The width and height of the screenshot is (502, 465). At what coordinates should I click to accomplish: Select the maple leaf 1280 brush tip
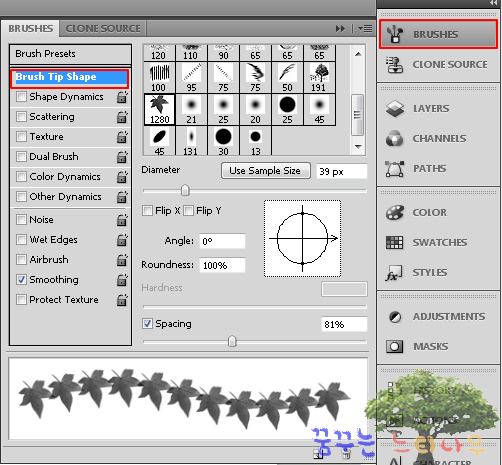(159, 109)
